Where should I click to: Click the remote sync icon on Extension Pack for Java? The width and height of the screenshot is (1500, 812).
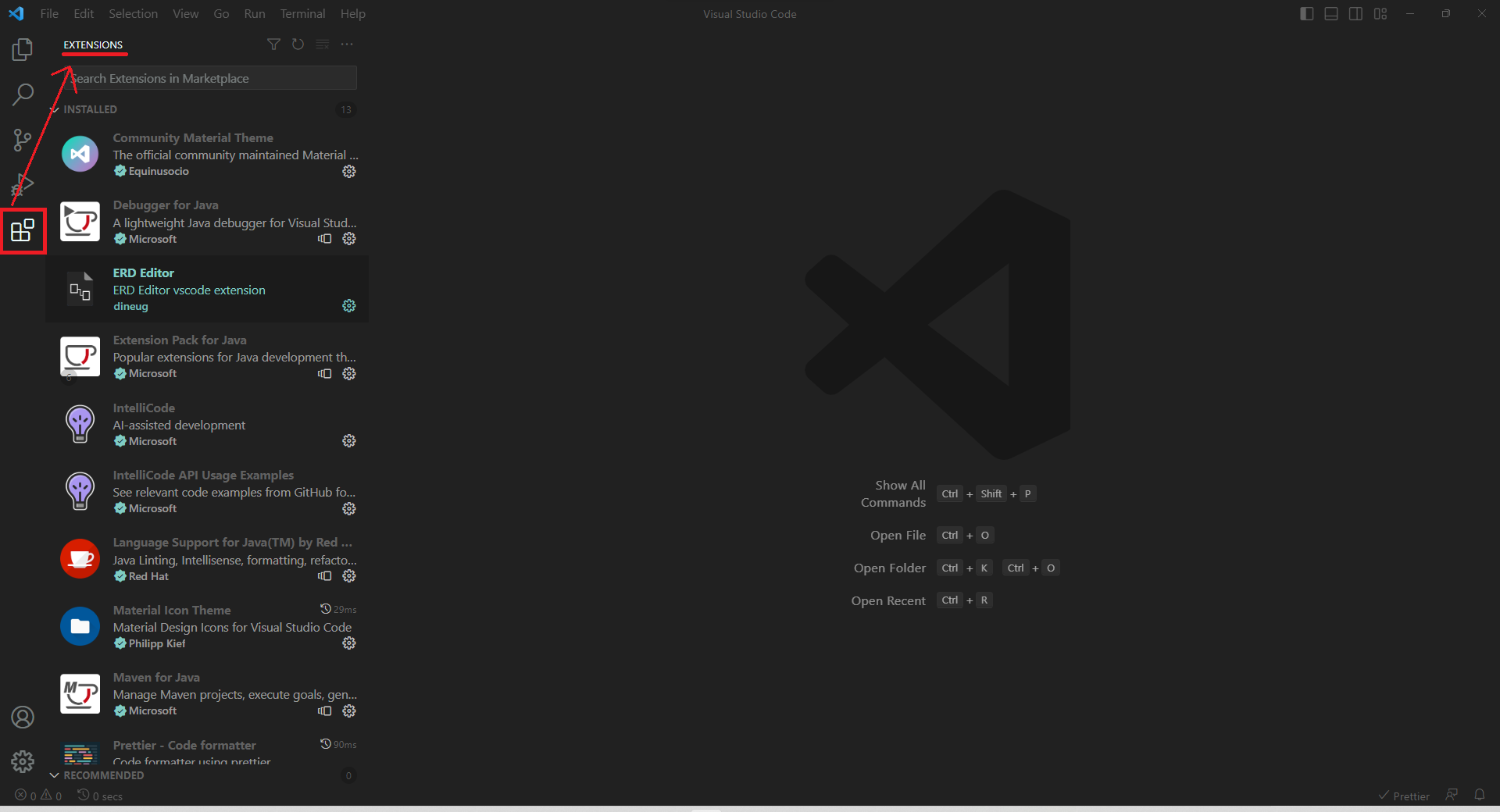click(325, 374)
